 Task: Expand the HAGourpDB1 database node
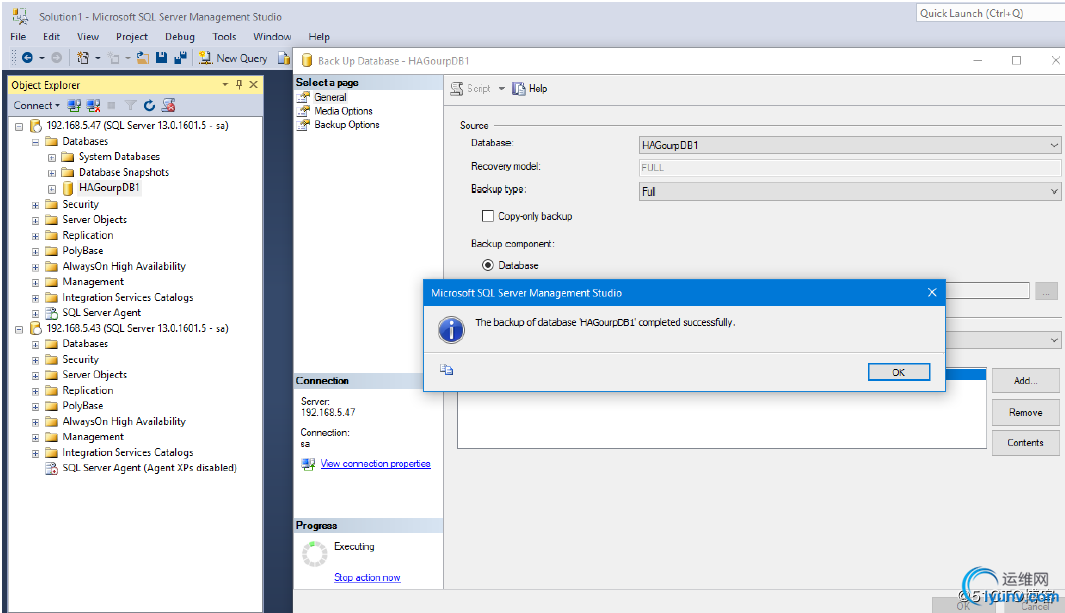[x=52, y=189]
